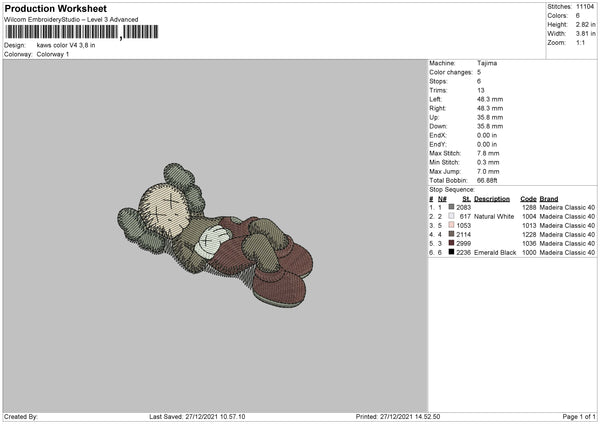Click the Stops value 6

point(479,81)
